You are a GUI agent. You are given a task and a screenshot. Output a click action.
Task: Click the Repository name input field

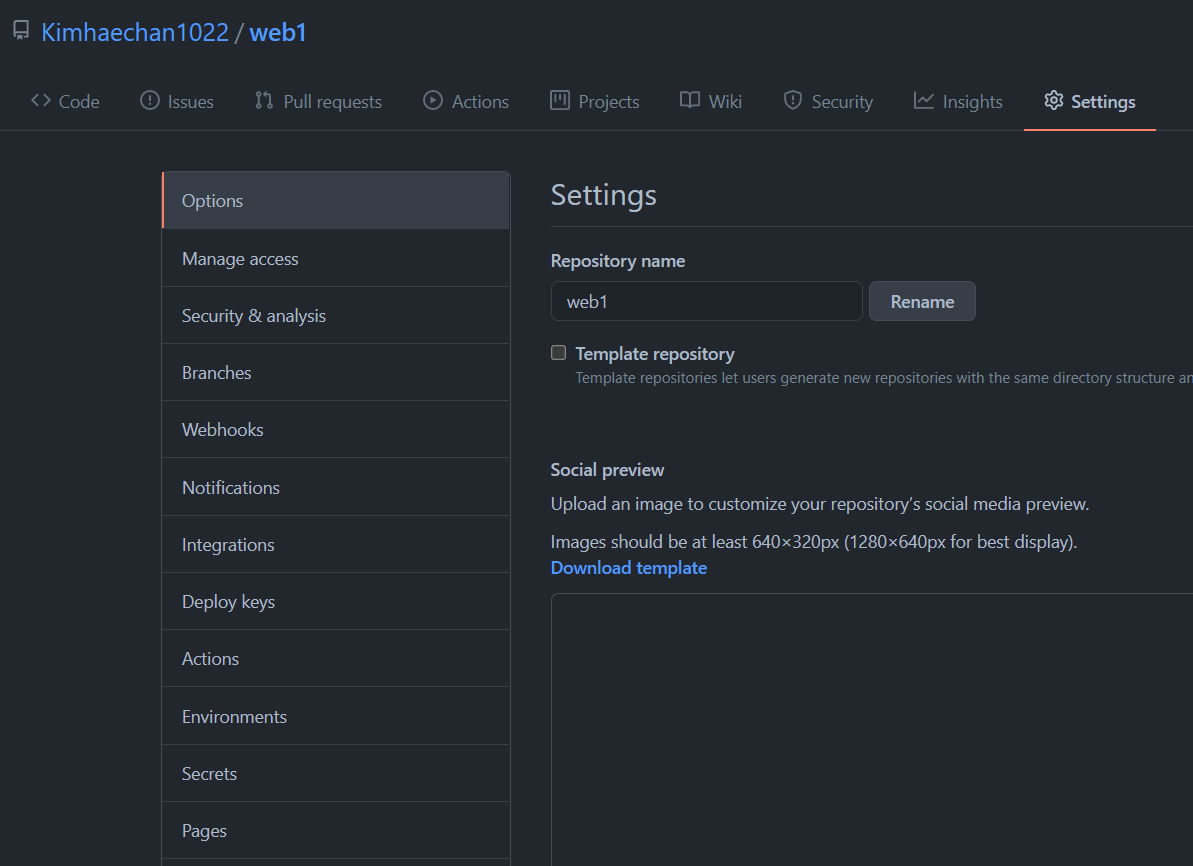pyautogui.click(x=707, y=301)
